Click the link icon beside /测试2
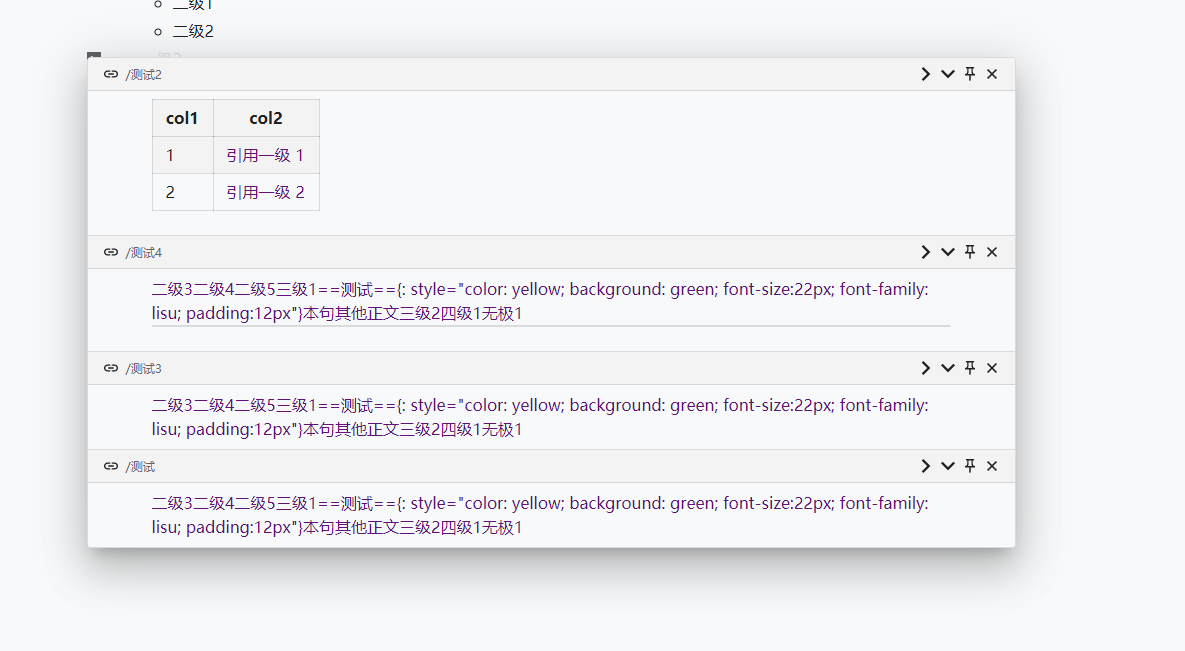This screenshot has width=1185, height=651. (x=111, y=74)
